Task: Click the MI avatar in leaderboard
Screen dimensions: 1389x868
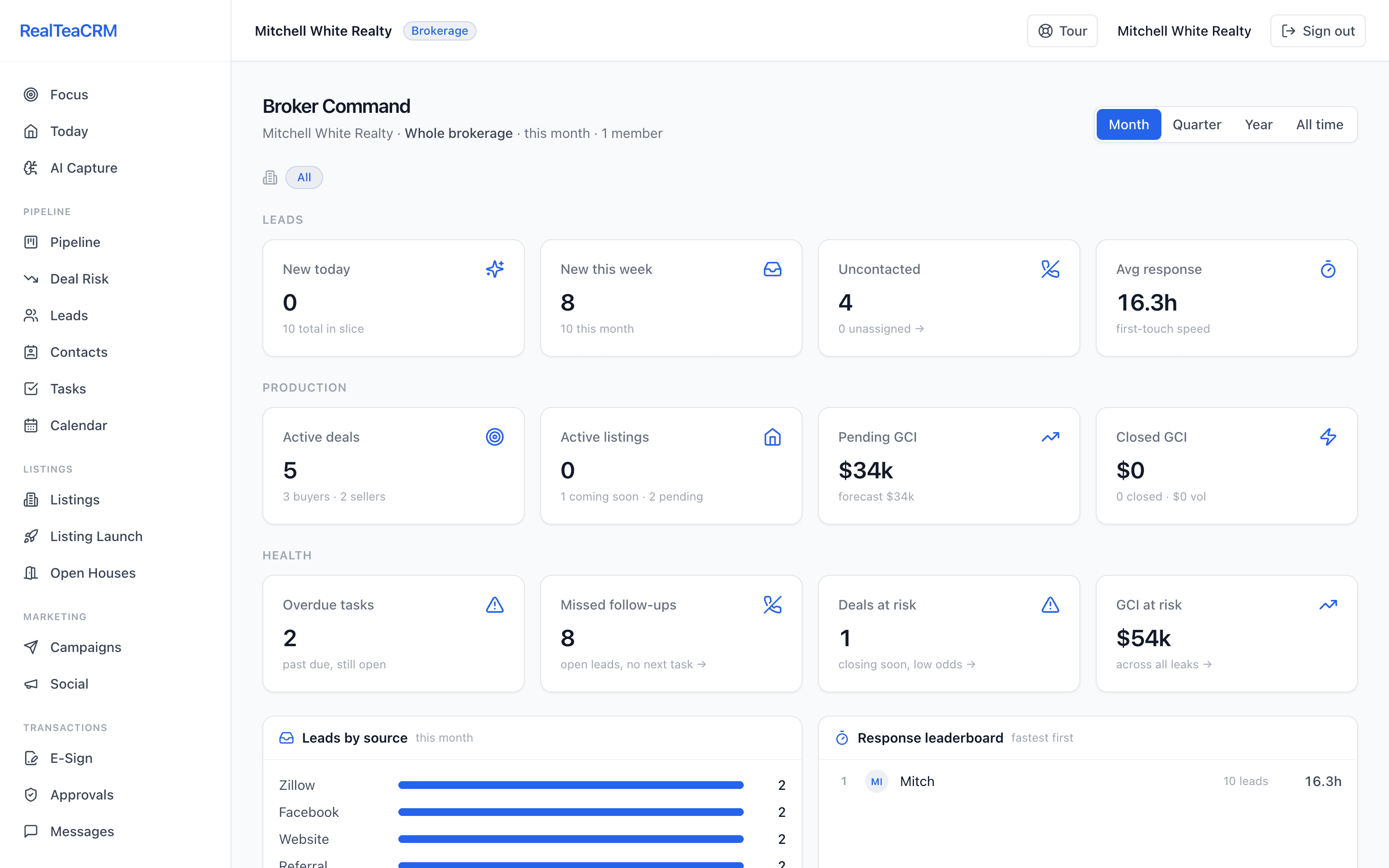Action: (x=876, y=782)
